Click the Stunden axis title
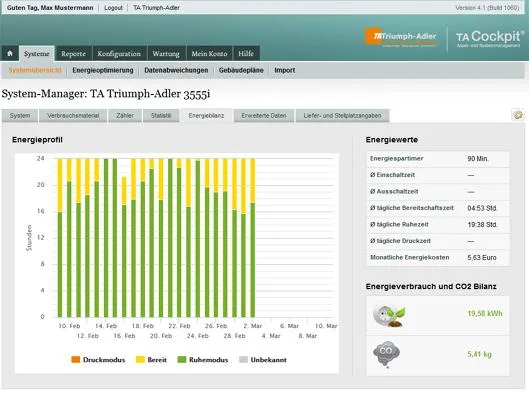529x393 pixels. coord(29,238)
